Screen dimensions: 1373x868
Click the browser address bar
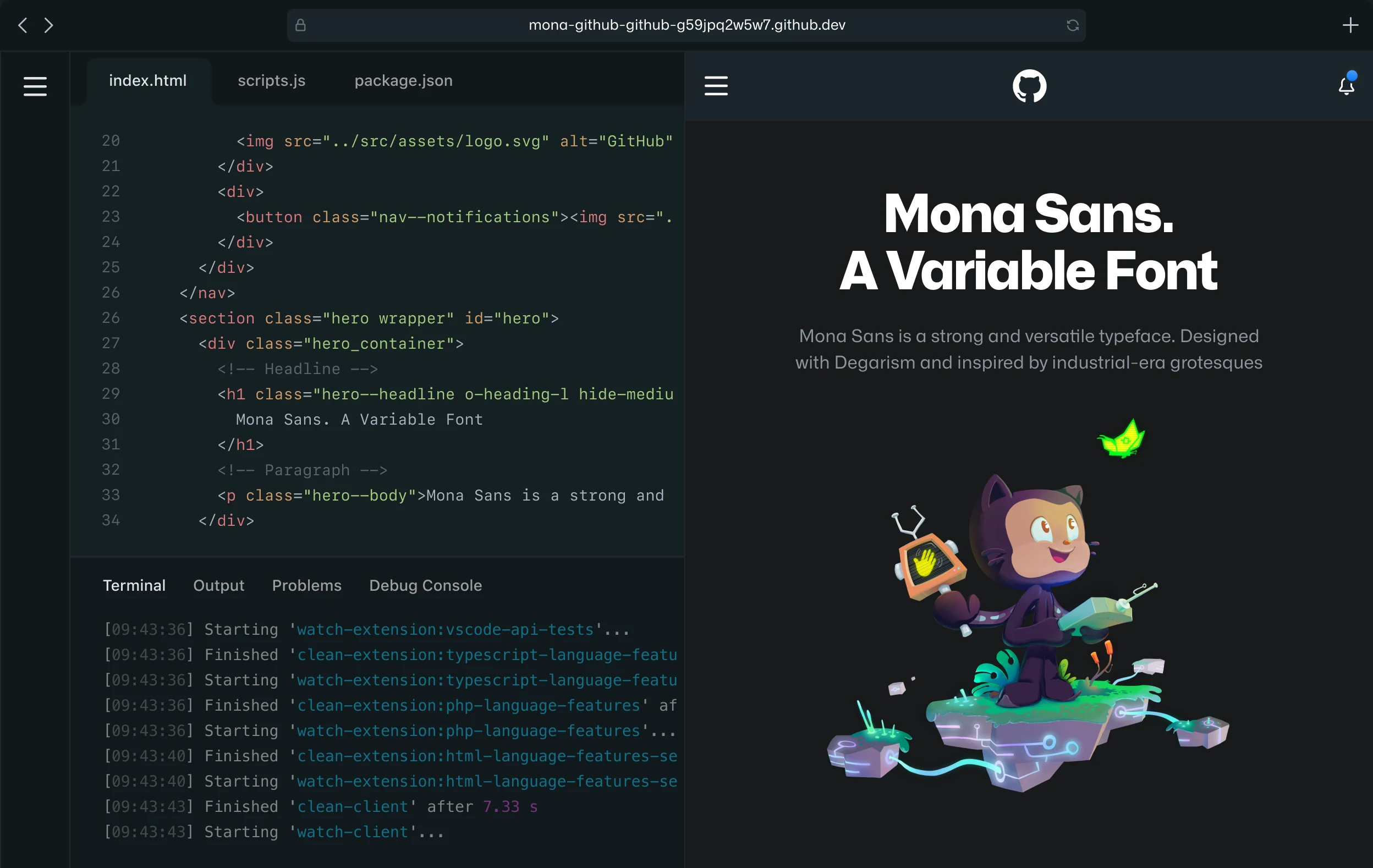pos(686,25)
